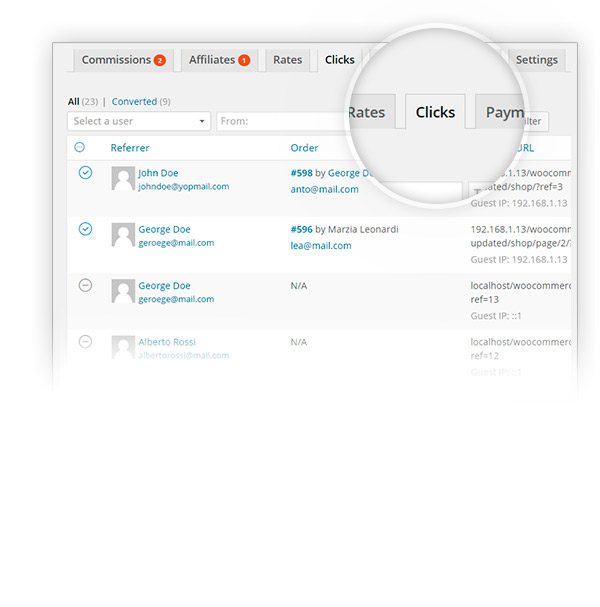Click the Commissions badge showing 2
Image resolution: width=600 pixels, height=607 pixels.
click(159, 60)
